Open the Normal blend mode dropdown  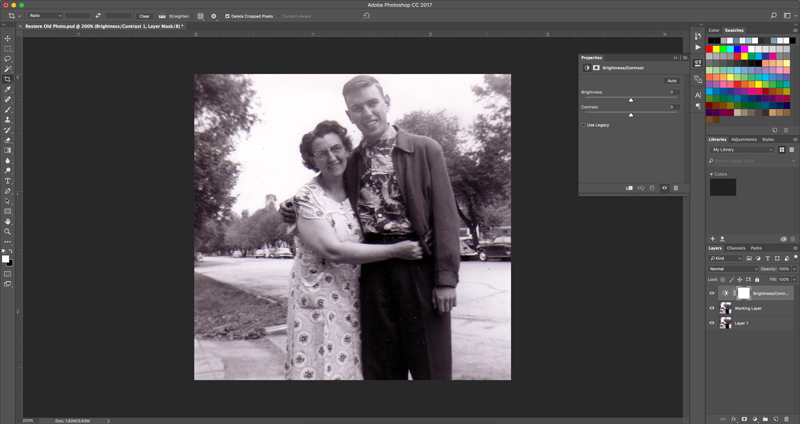733,269
